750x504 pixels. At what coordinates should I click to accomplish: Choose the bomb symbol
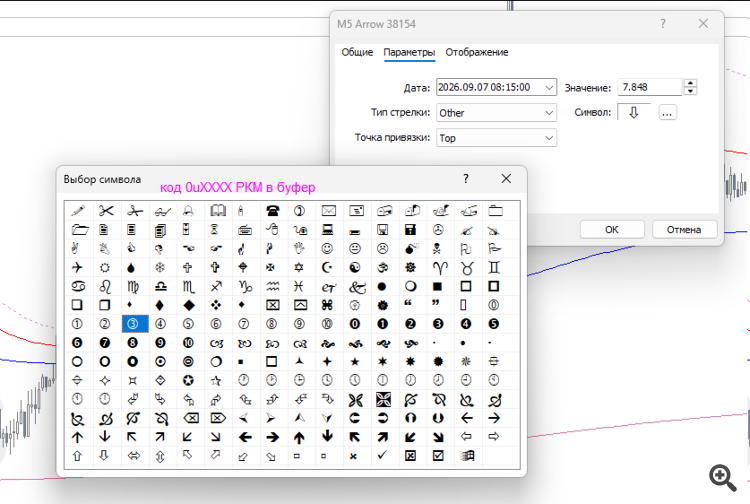tap(410, 248)
